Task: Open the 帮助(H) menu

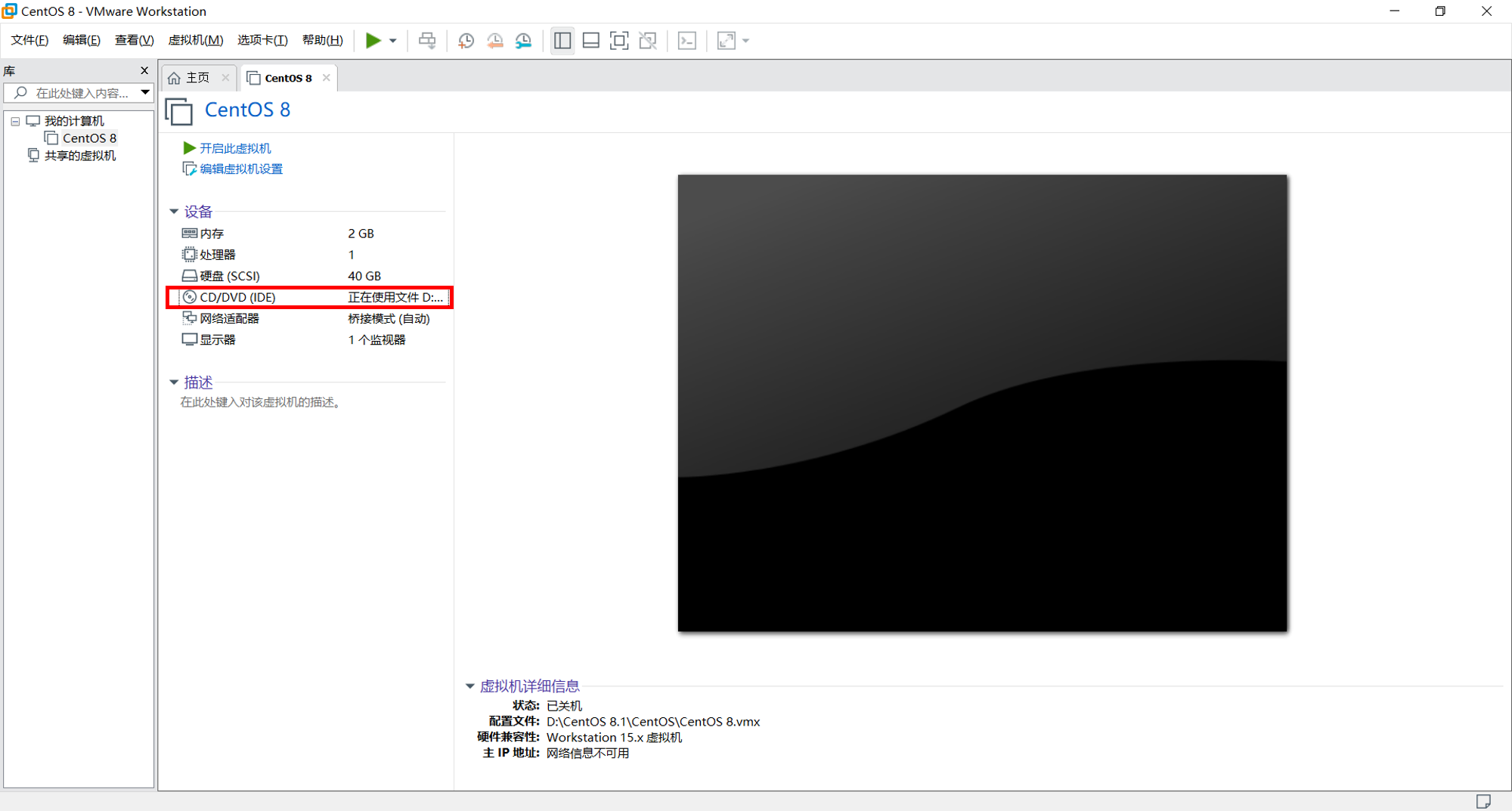Action: 322,40
